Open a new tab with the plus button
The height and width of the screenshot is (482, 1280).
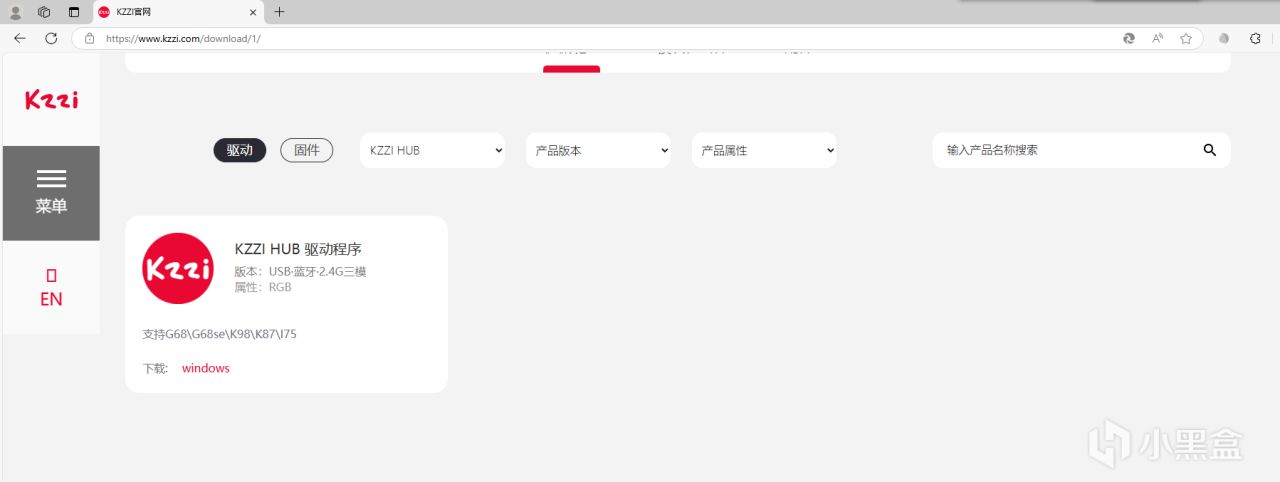coord(279,12)
